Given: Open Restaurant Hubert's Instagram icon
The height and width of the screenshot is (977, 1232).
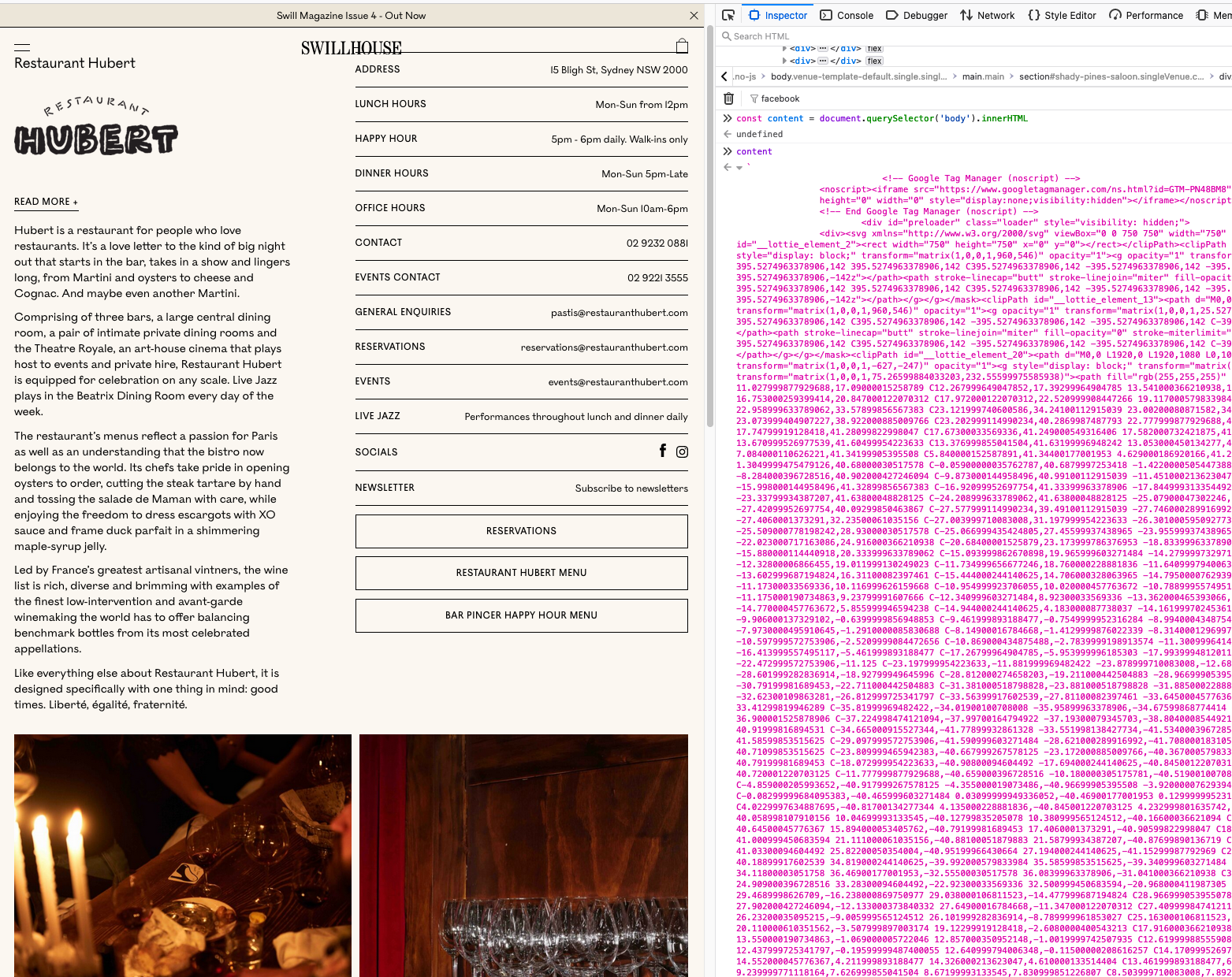Looking at the screenshot, I should tap(682, 451).
